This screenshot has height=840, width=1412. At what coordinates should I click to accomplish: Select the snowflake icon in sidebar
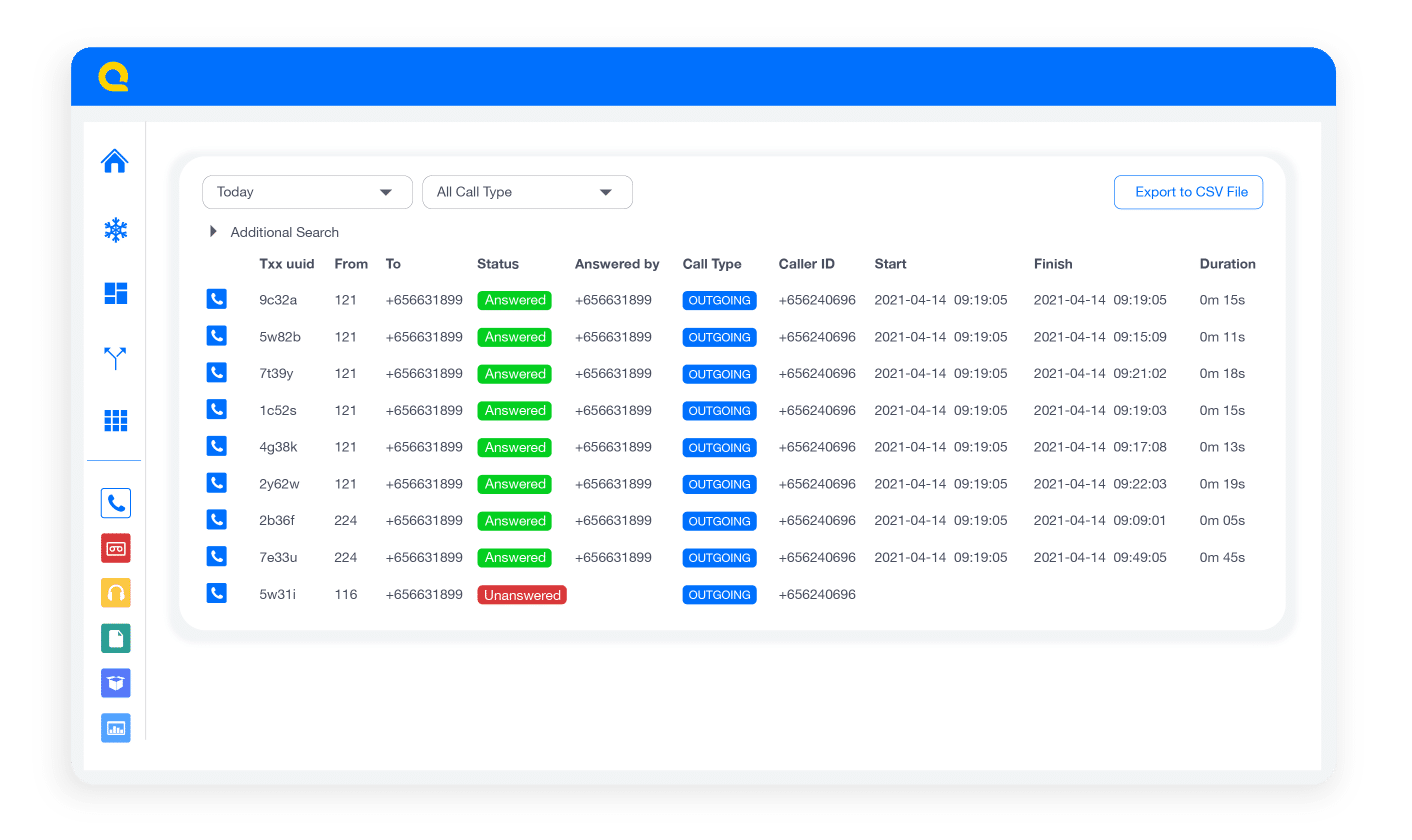pos(116,230)
